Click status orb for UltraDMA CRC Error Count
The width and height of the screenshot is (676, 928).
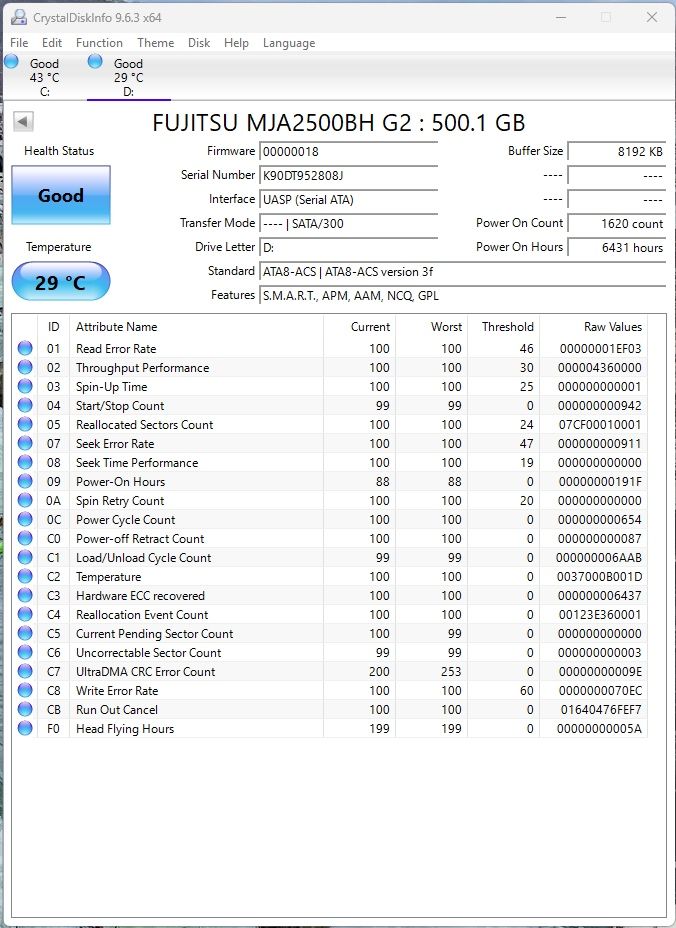(25, 671)
